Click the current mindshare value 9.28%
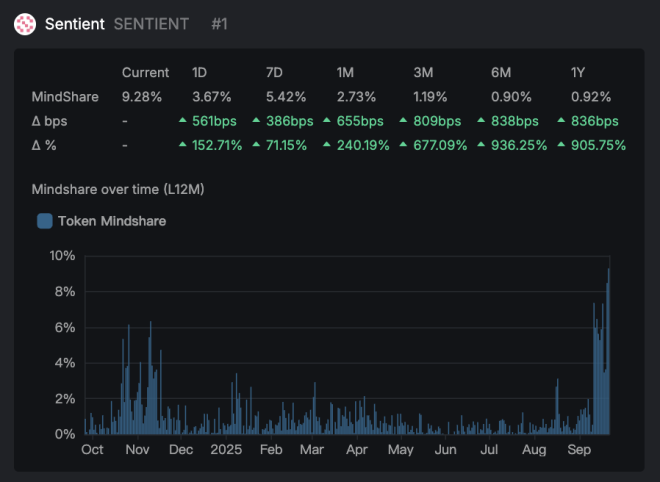 142,97
